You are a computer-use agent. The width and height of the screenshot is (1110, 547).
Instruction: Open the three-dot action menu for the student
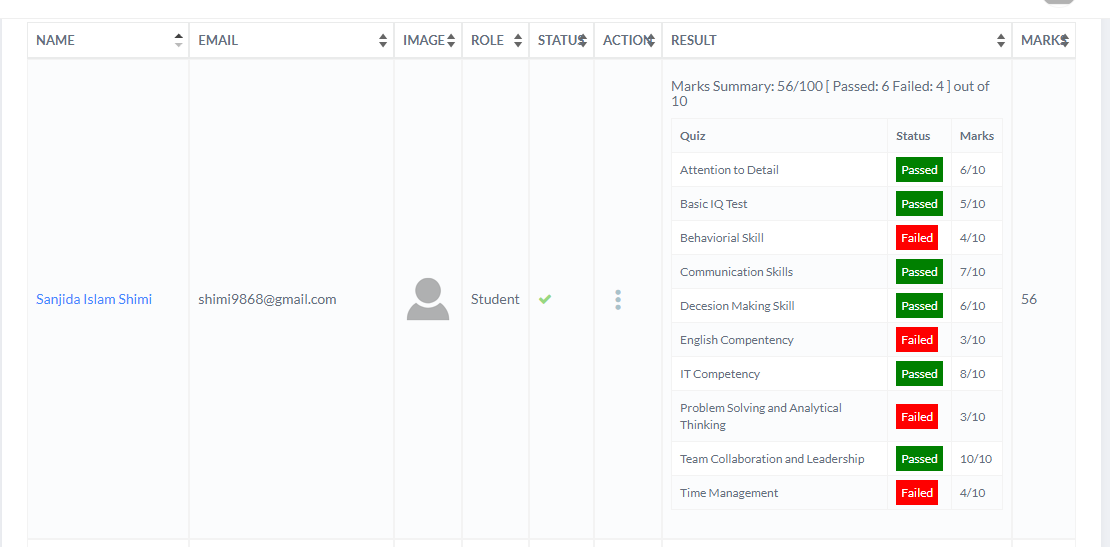tap(618, 299)
